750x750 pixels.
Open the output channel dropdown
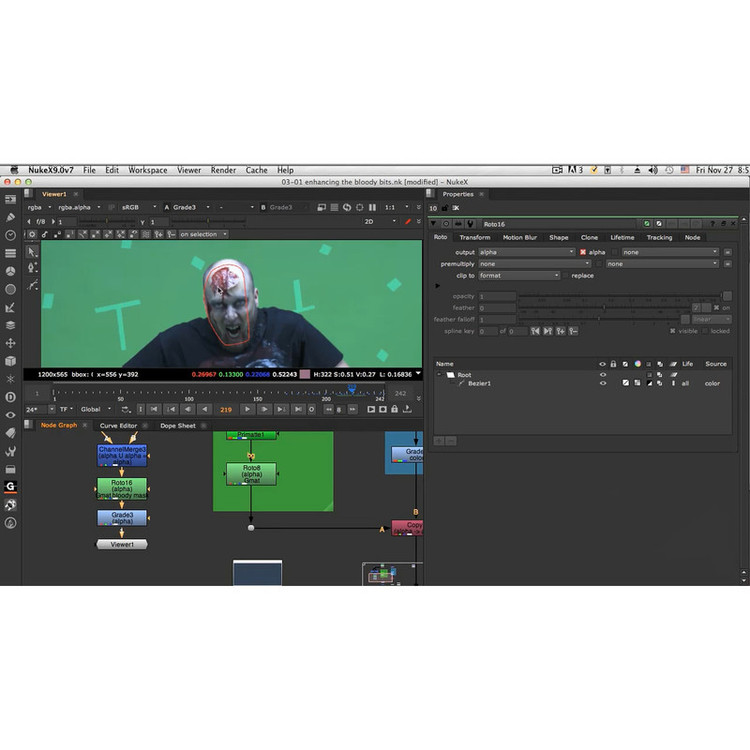[x=527, y=252]
